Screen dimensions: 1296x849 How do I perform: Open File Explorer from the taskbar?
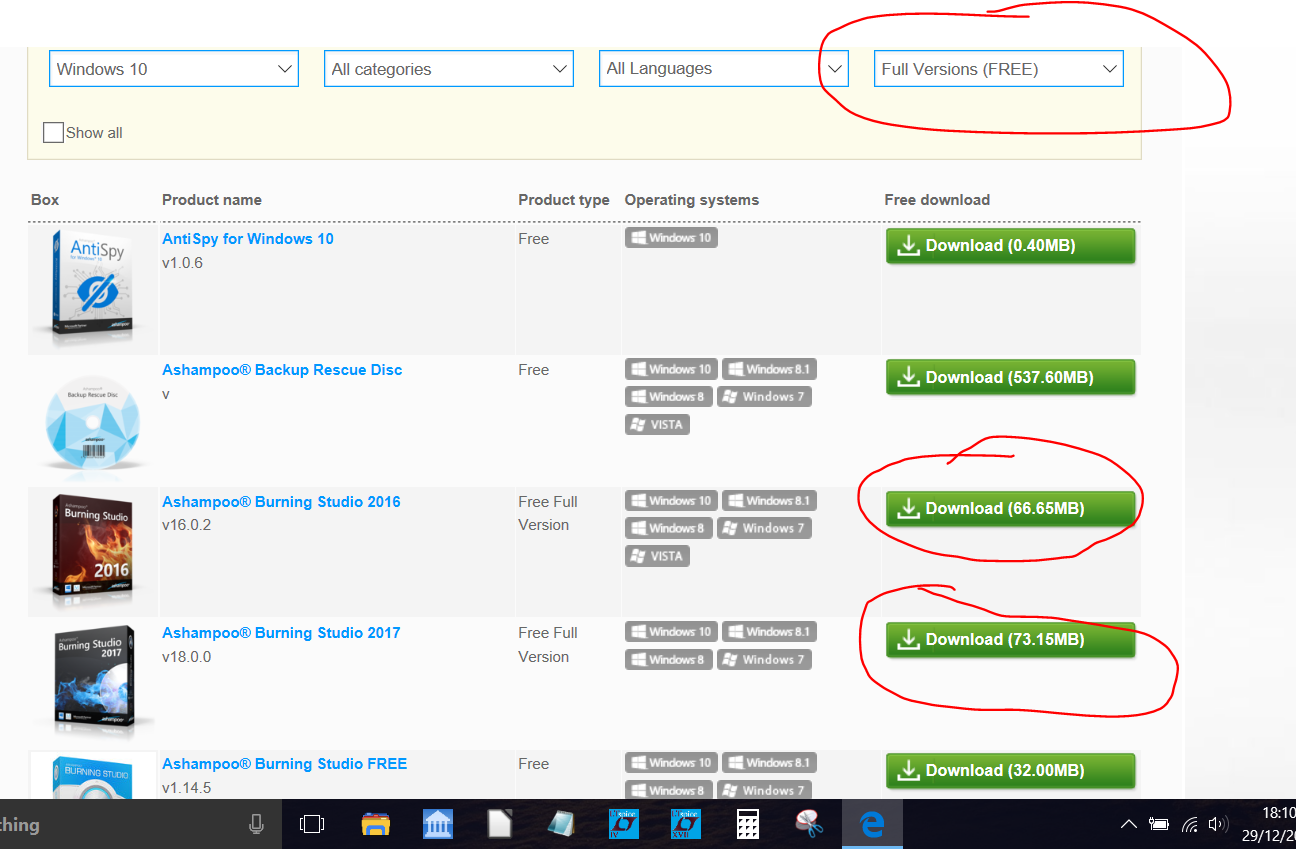[x=375, y=824]
